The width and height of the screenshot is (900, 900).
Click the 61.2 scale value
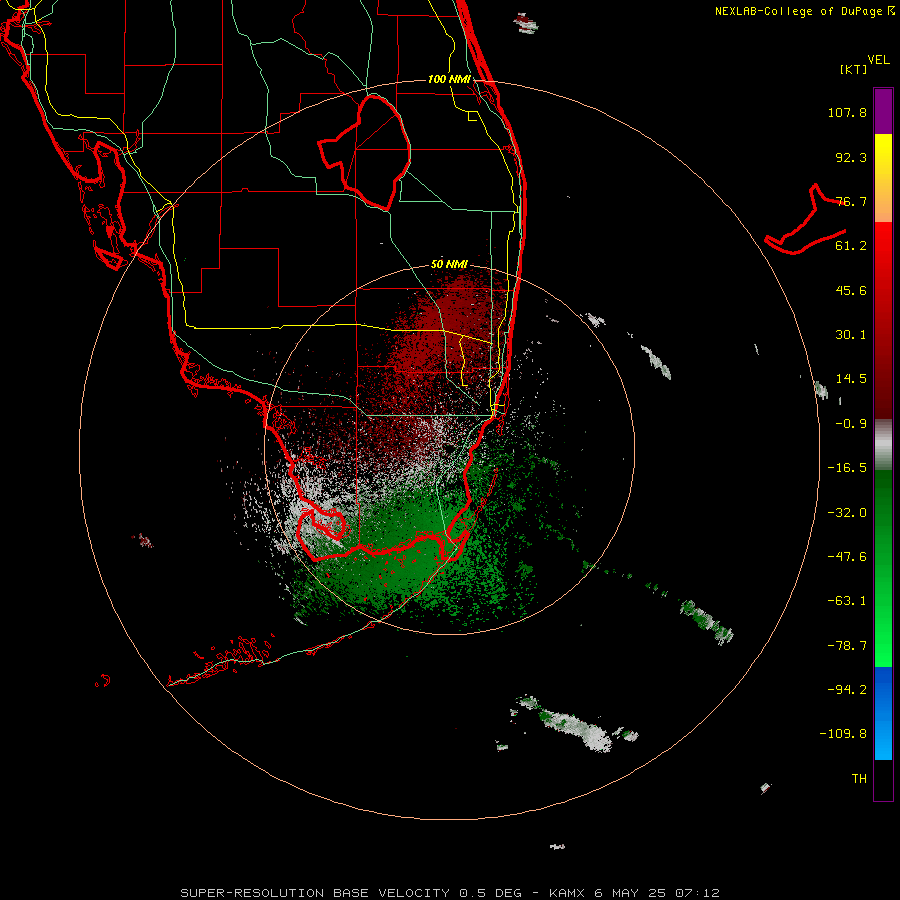click(x=851, y=246)
